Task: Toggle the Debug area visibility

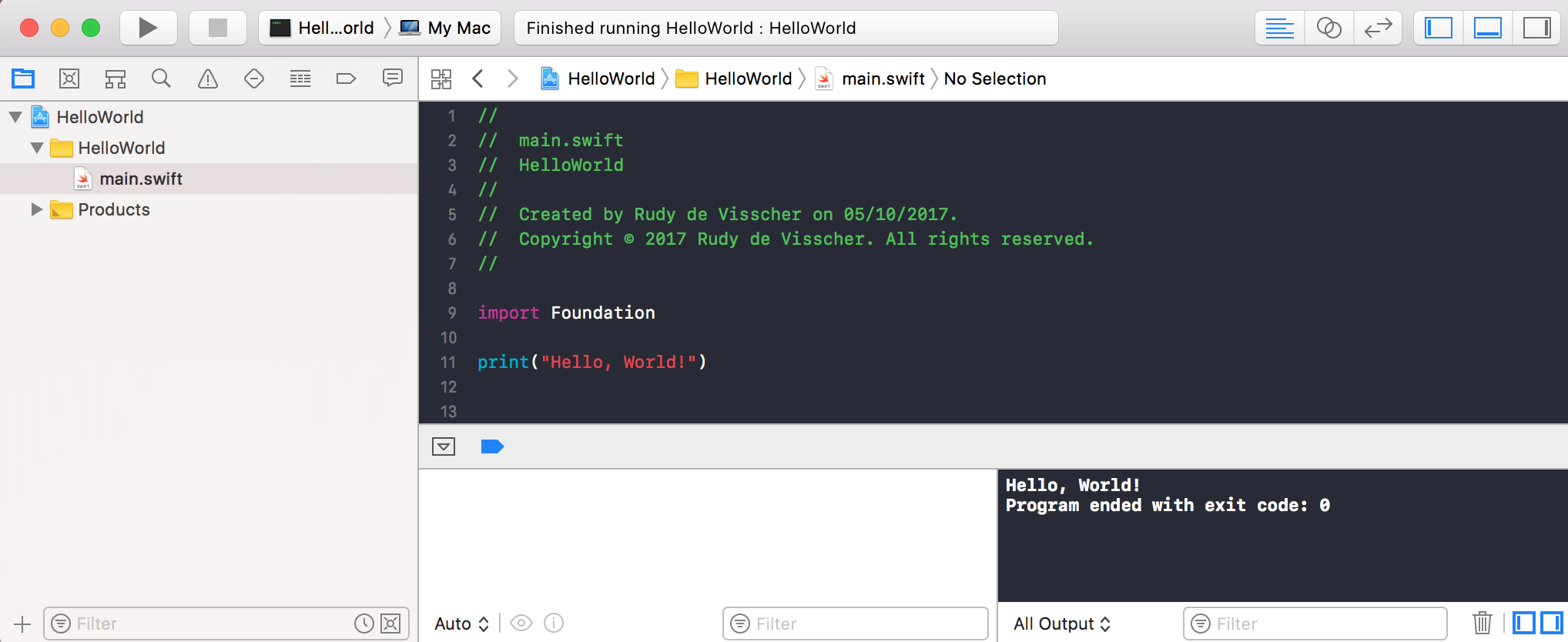Action: [1487, 28]
